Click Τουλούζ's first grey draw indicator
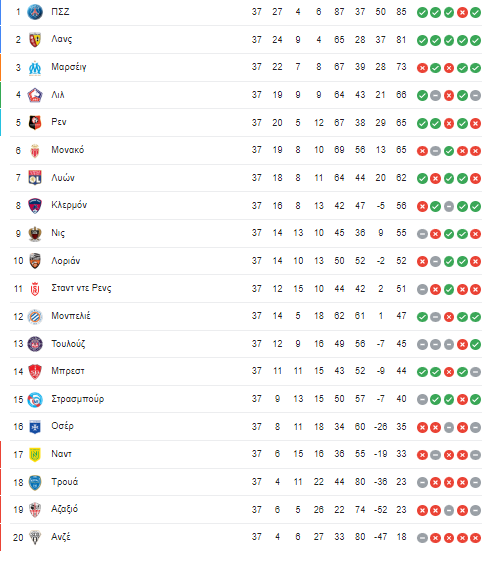498x562 pixels. (422, 344)
